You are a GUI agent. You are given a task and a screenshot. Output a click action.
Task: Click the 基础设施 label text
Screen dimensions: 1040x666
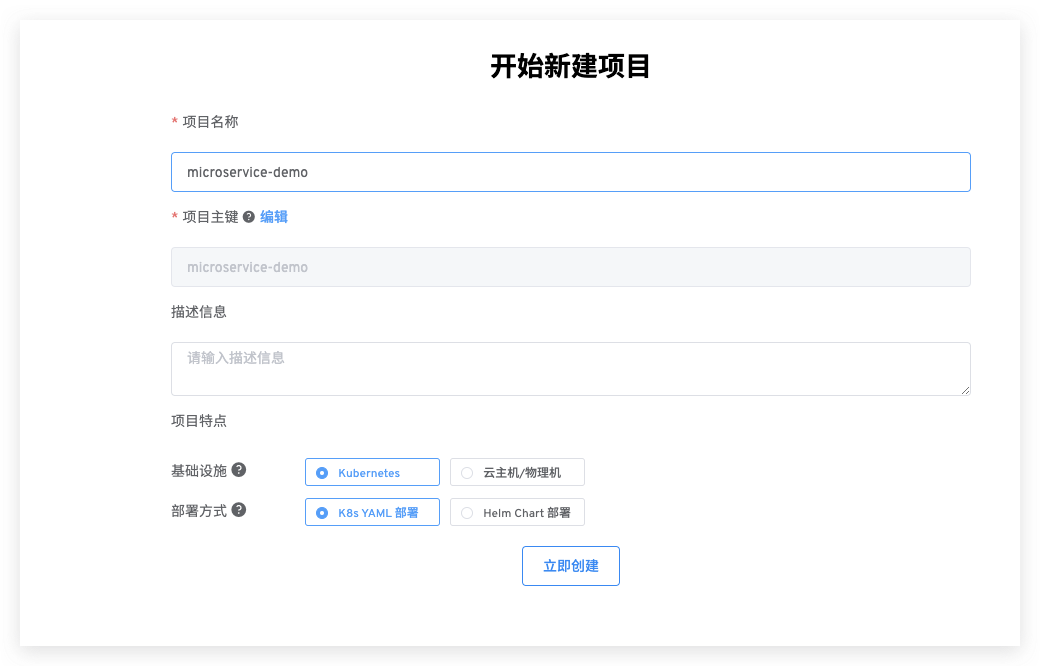pyautogui.click(x=199, y=471)
